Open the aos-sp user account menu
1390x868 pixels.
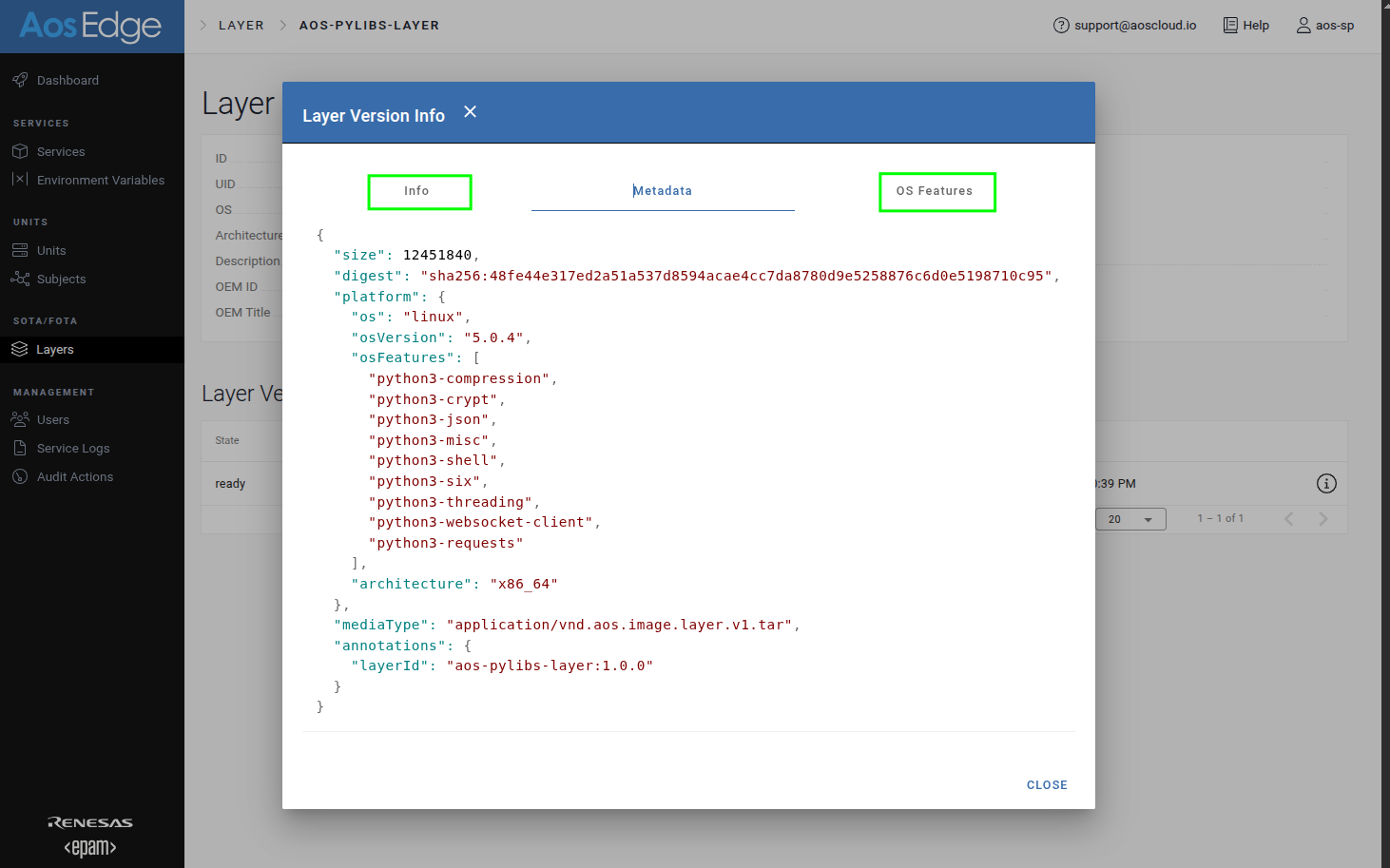(x=1325, y=26)
